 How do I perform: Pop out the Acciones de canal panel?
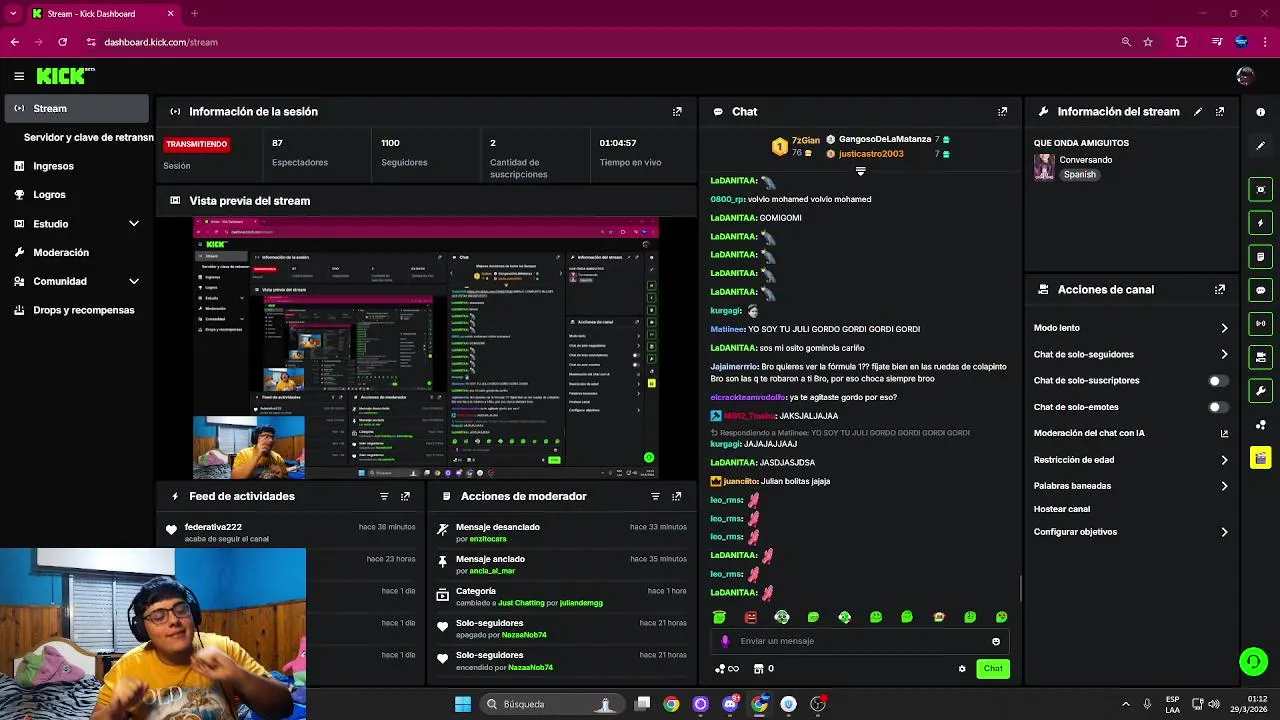1220,290
